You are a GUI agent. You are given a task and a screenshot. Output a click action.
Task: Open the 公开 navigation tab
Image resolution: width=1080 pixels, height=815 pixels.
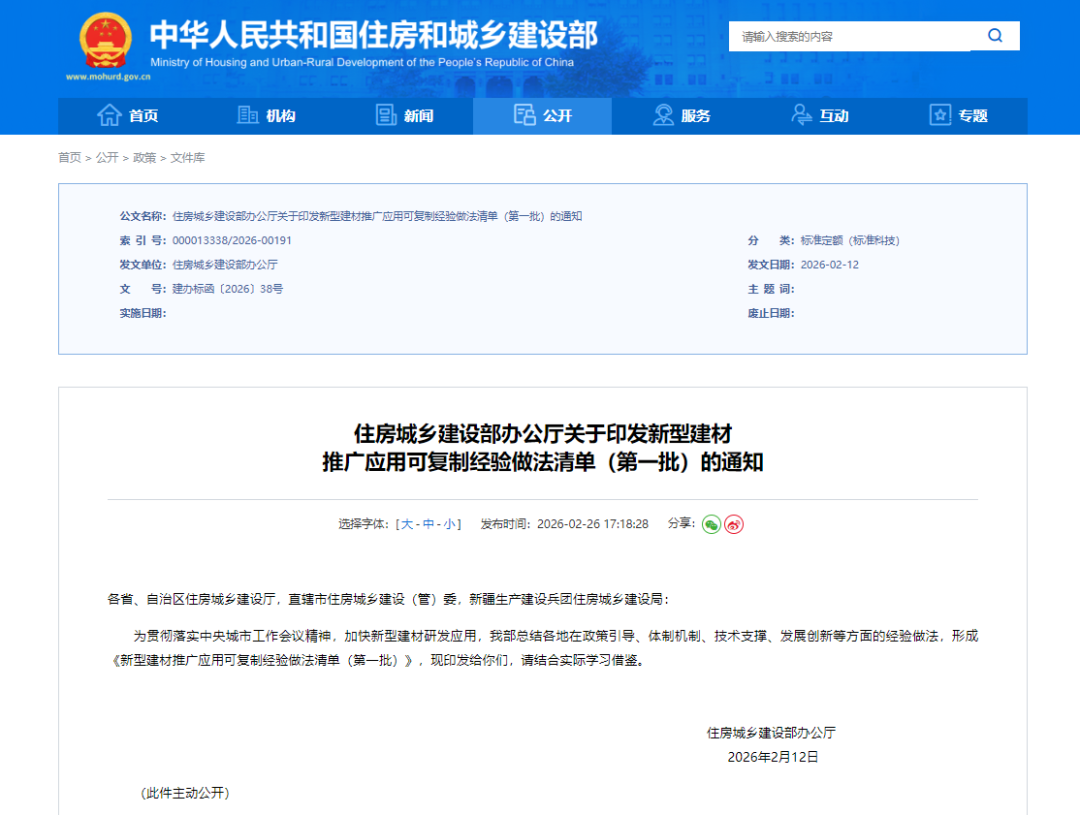(542, 116)
